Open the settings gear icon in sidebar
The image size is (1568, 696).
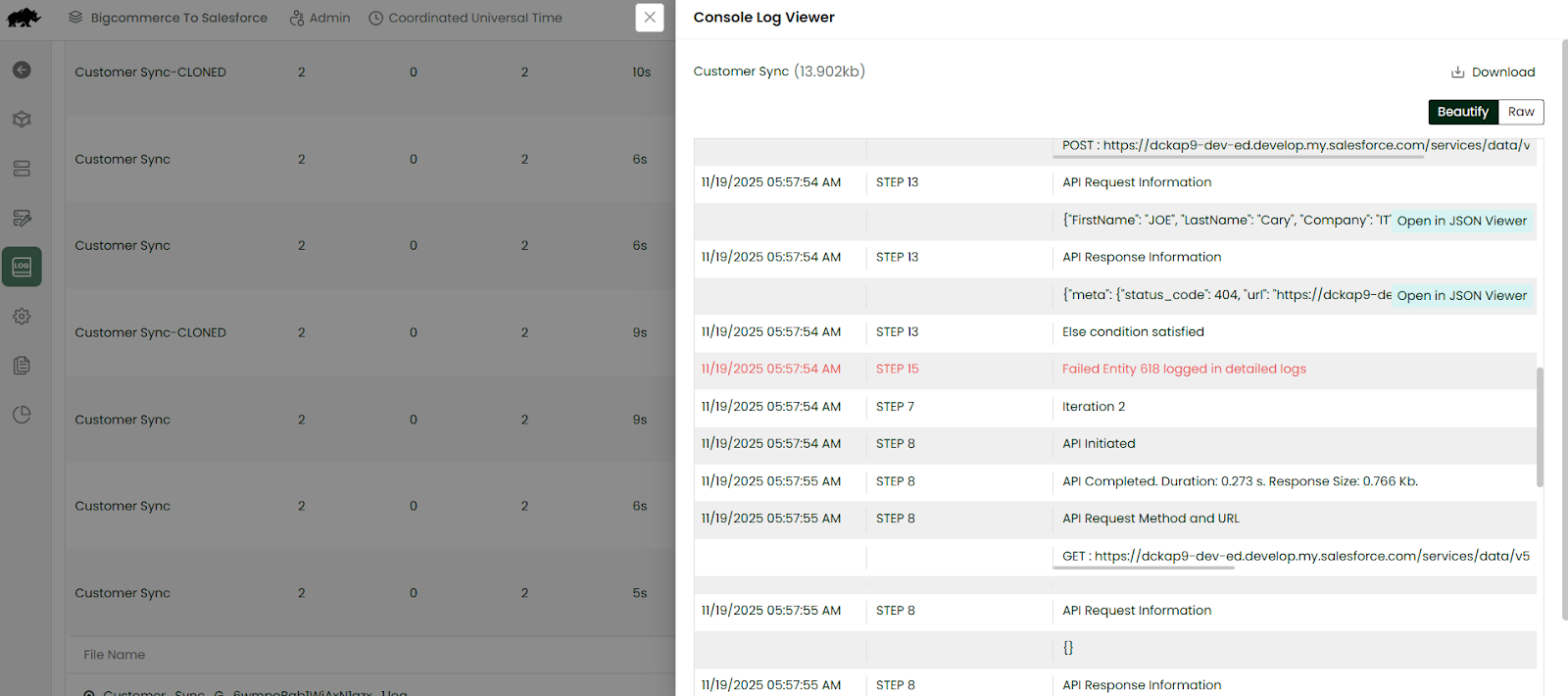click(x=22, y=317)
